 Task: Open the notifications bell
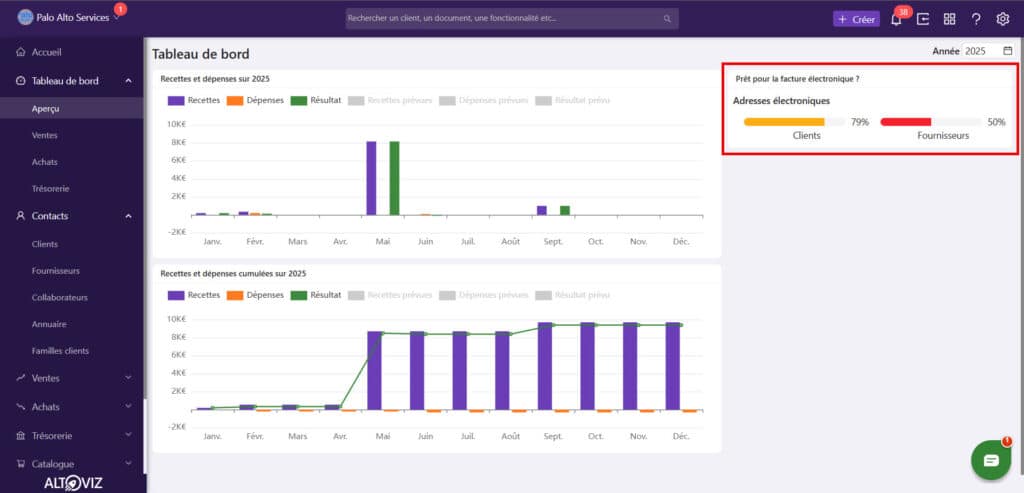(x=896, y=19)
